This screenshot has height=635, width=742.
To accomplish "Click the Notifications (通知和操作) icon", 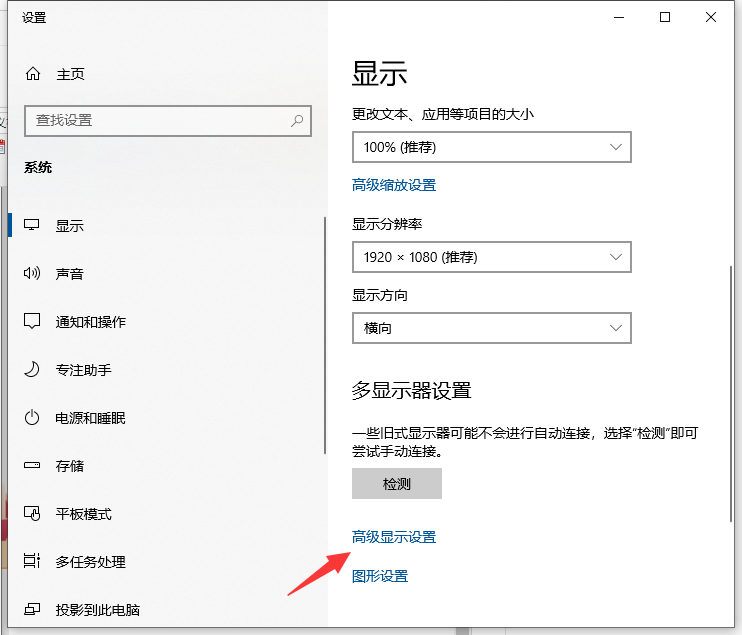I will pos(33,322).
